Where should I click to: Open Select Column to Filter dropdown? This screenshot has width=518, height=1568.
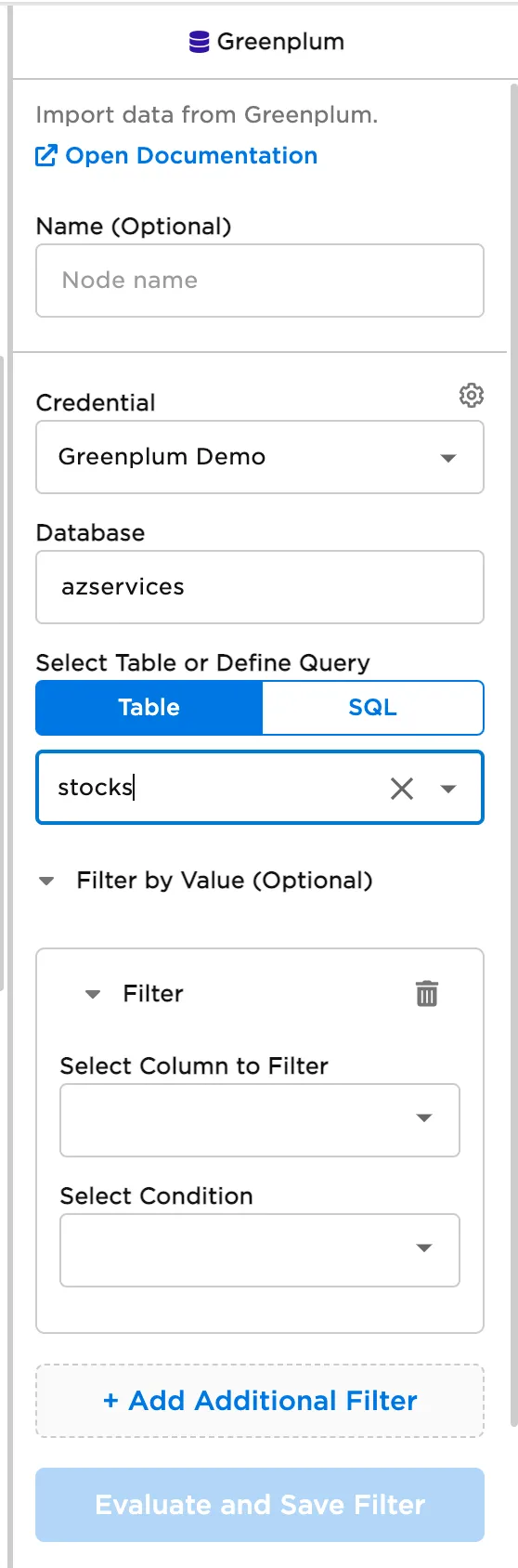(x=260, y=1120)
